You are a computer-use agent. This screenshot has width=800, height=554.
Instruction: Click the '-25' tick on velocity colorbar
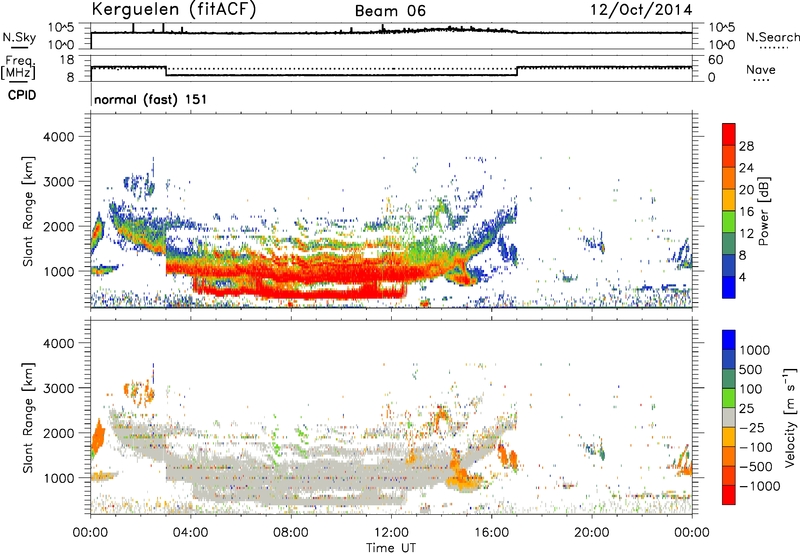(752, 427)
